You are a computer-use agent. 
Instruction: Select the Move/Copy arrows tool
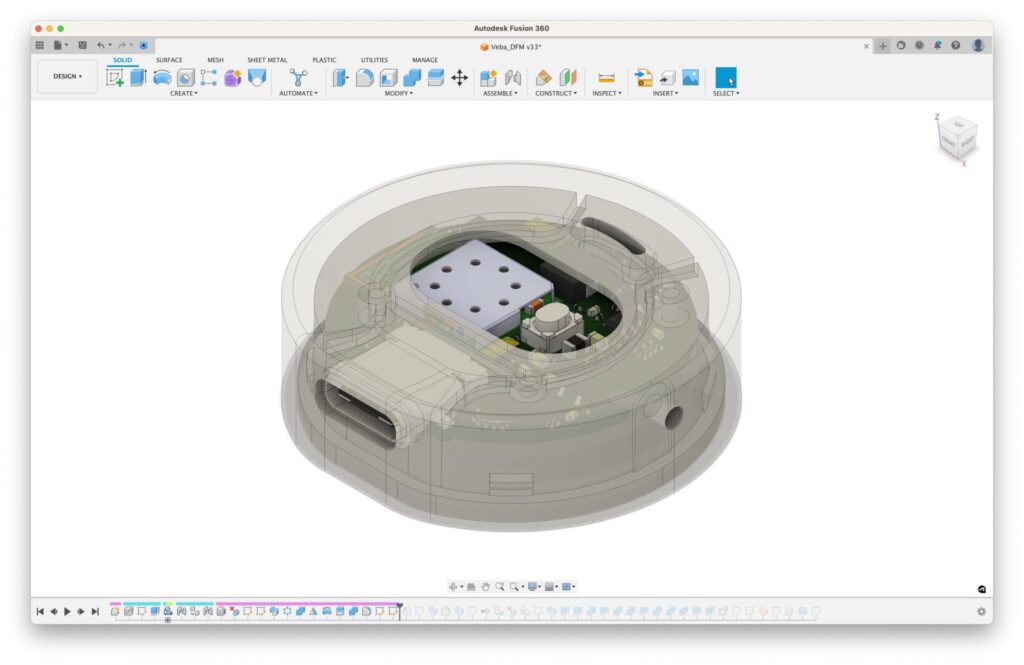tap(460, 78)
